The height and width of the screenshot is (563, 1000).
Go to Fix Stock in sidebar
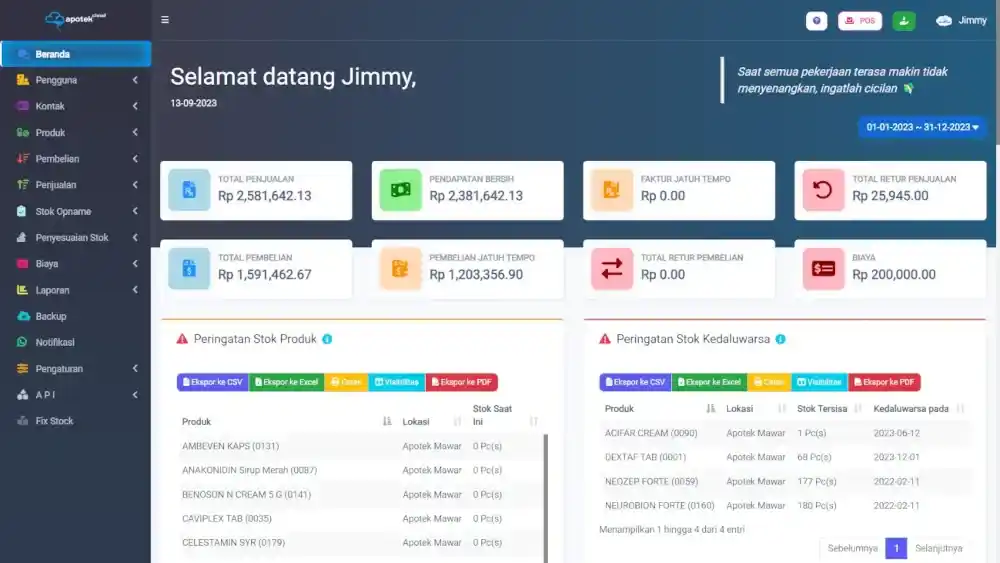(x=54, y=421)
